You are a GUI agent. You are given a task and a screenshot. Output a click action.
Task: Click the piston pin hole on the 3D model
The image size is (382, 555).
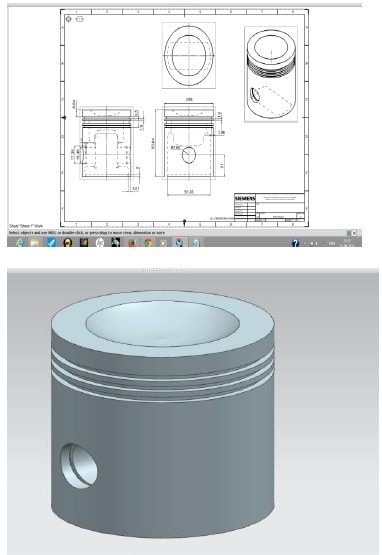[x=79, y=466]
